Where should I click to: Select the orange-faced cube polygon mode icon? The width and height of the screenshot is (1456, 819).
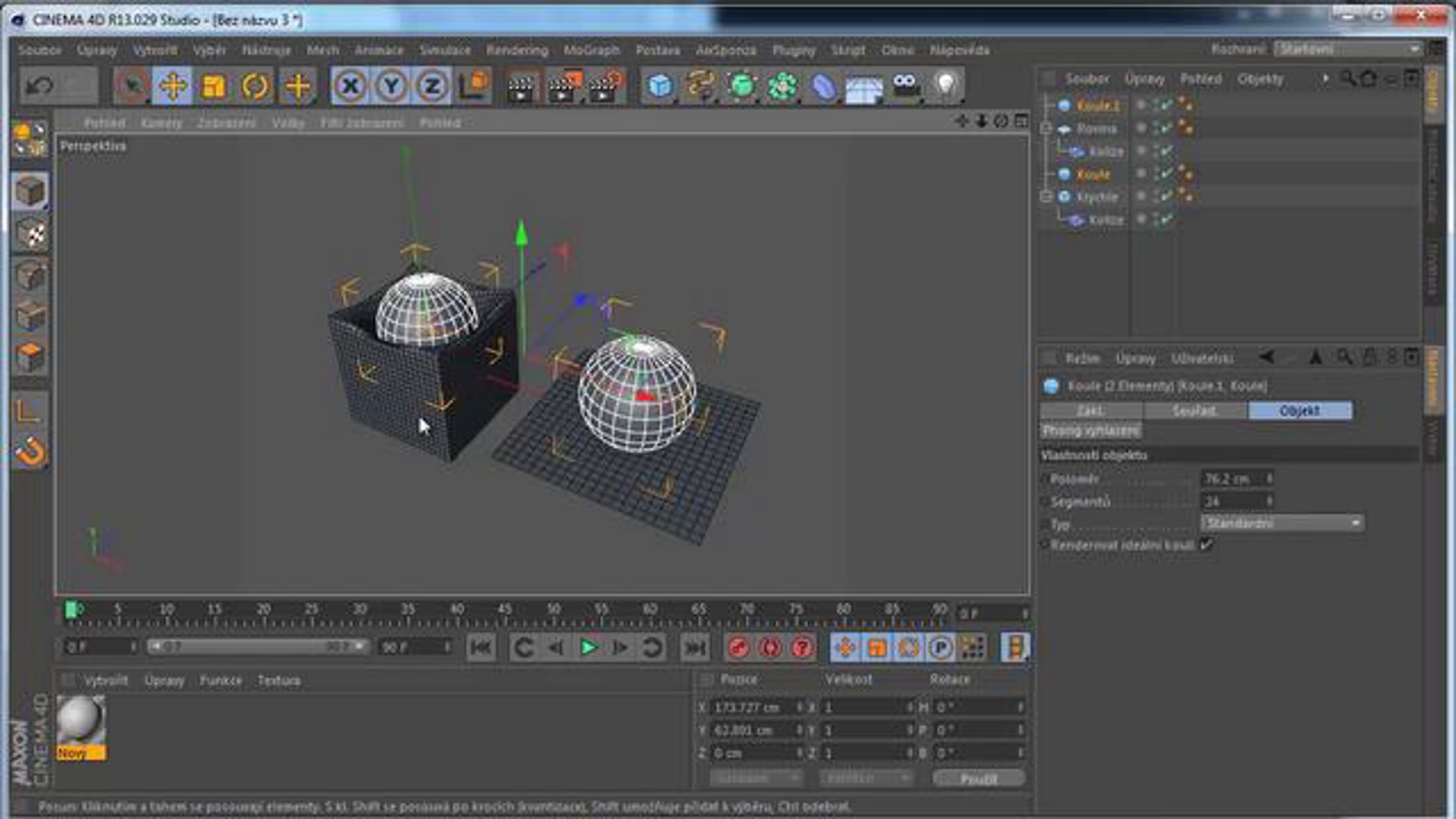pyautogui.click(x=30, y=357)
